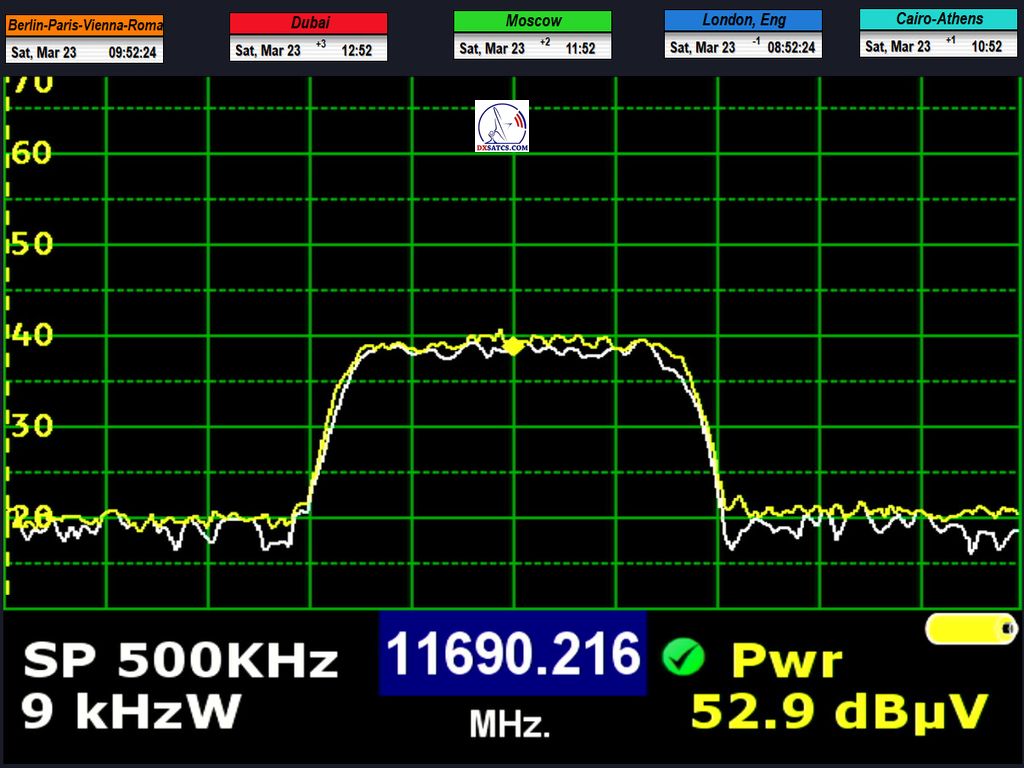Select the Berlin-Paris-Vienna-Roma clock header
This screenshot has width=1024, height=768.
click(85, 24)
